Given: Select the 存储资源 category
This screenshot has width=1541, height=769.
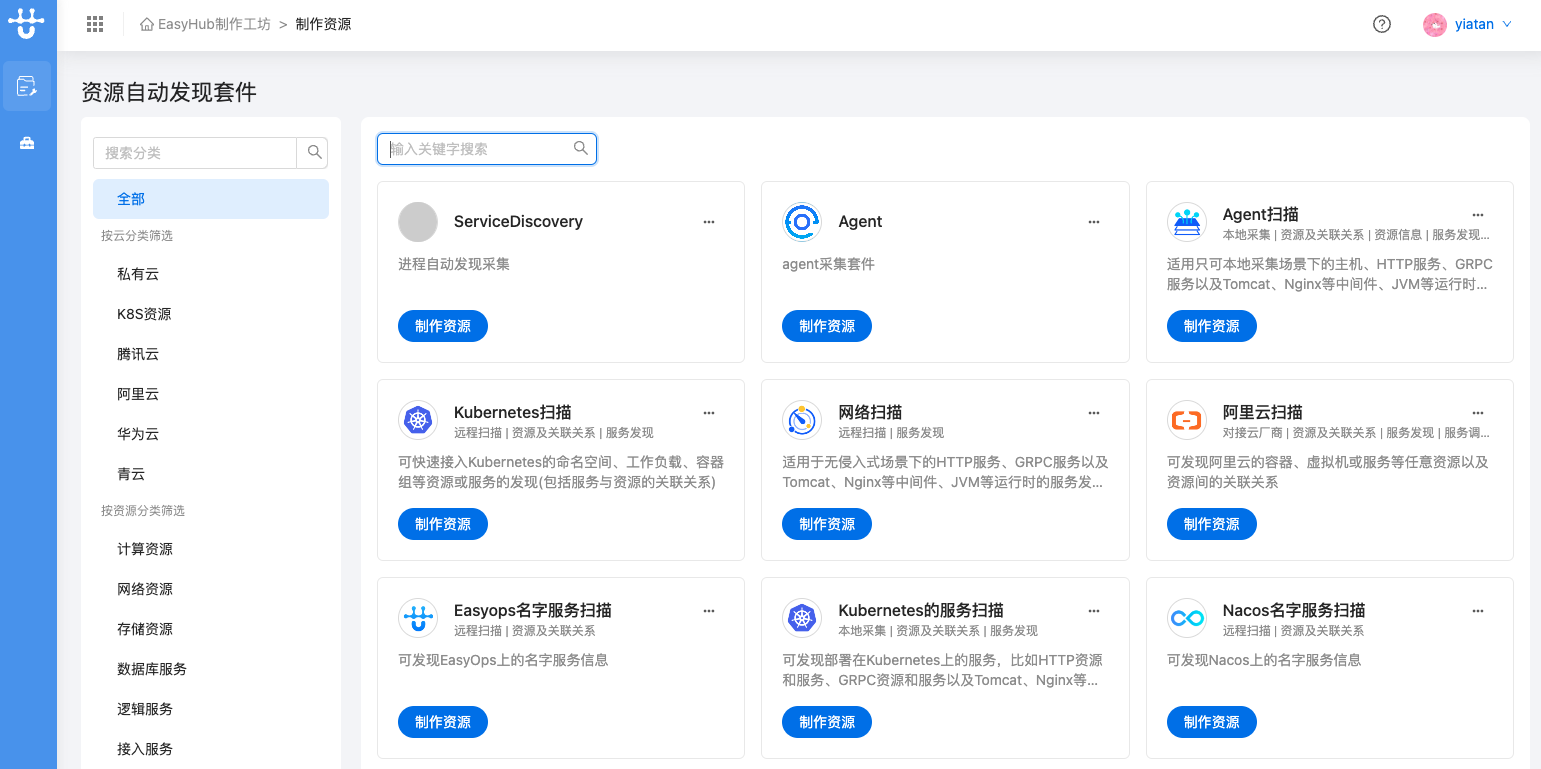Looking at the screenshot, I should (x=211, y=629).
